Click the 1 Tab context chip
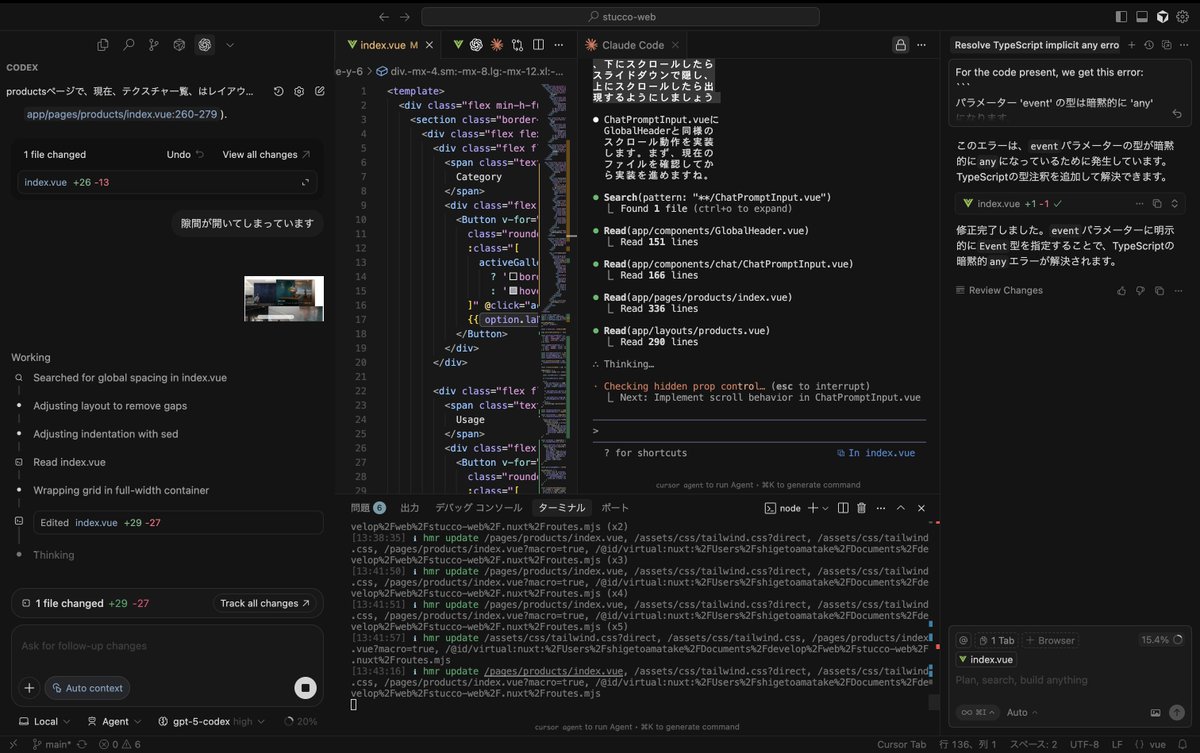The height and width of the screenshot is (753, 1200). point(996,640)
